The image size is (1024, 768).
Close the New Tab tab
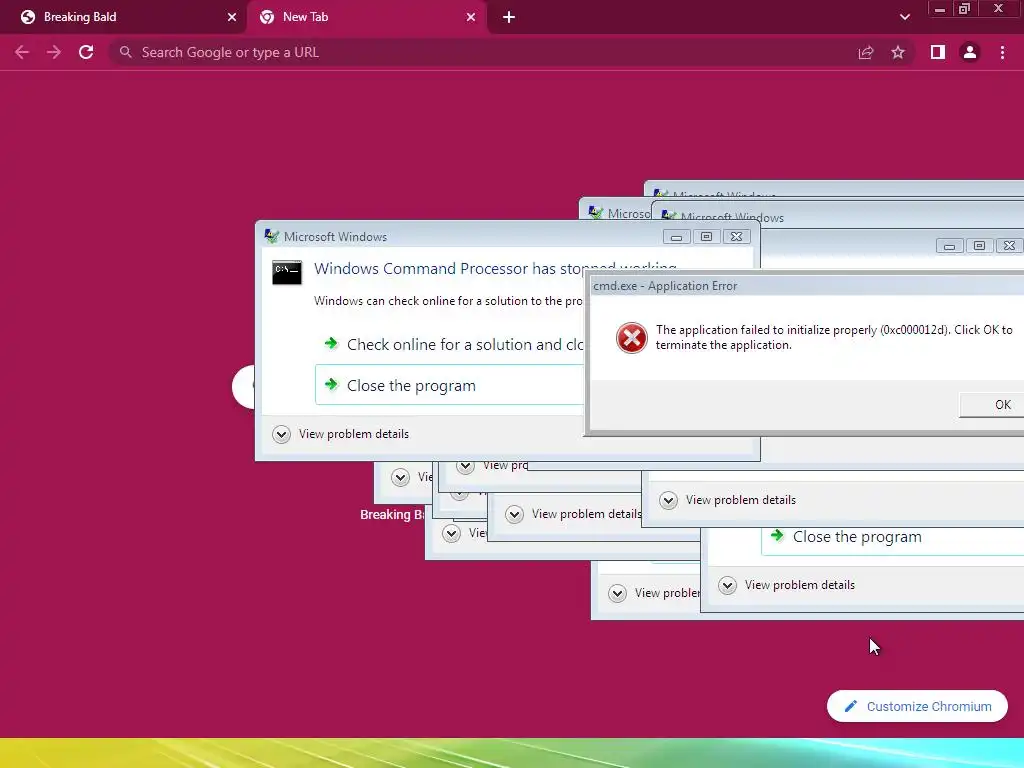click(471, 17)
